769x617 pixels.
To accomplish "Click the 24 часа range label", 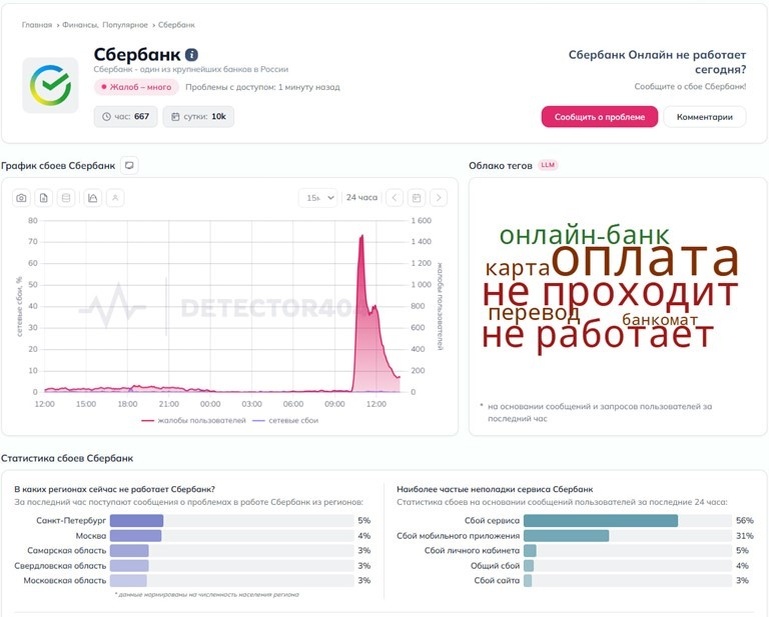I will pyautogui.click(x=362, y=198).
